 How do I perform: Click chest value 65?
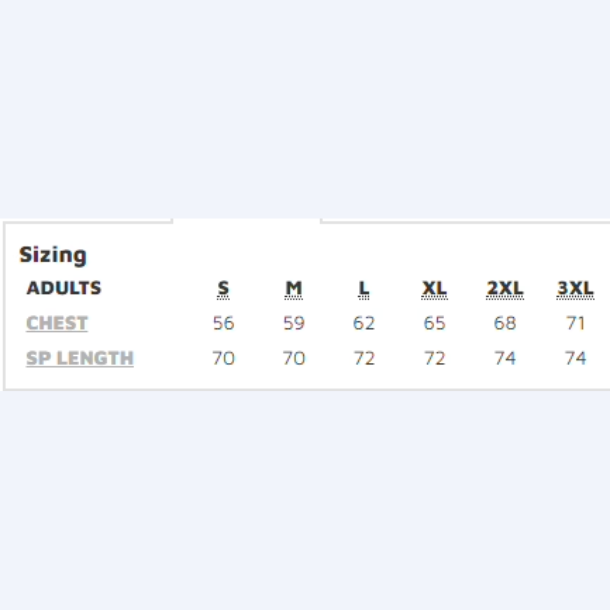(434, 323)
